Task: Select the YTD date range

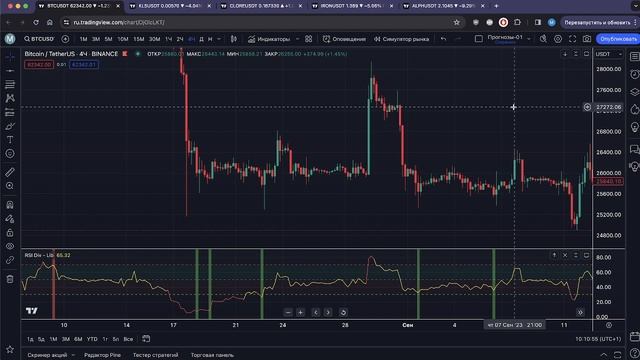Action: 92,339
